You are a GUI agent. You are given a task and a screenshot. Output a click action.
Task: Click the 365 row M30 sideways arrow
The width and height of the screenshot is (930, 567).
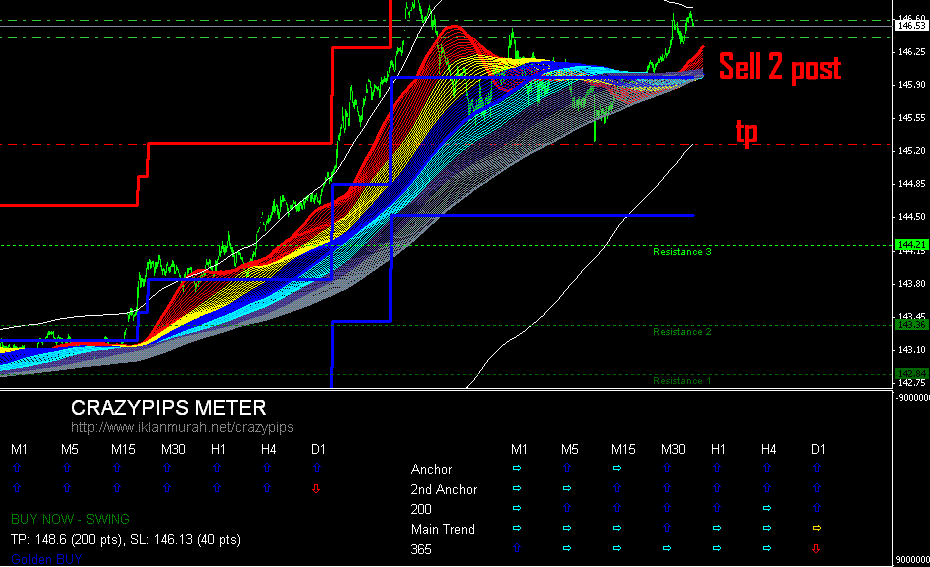click(x=667, y=549)
